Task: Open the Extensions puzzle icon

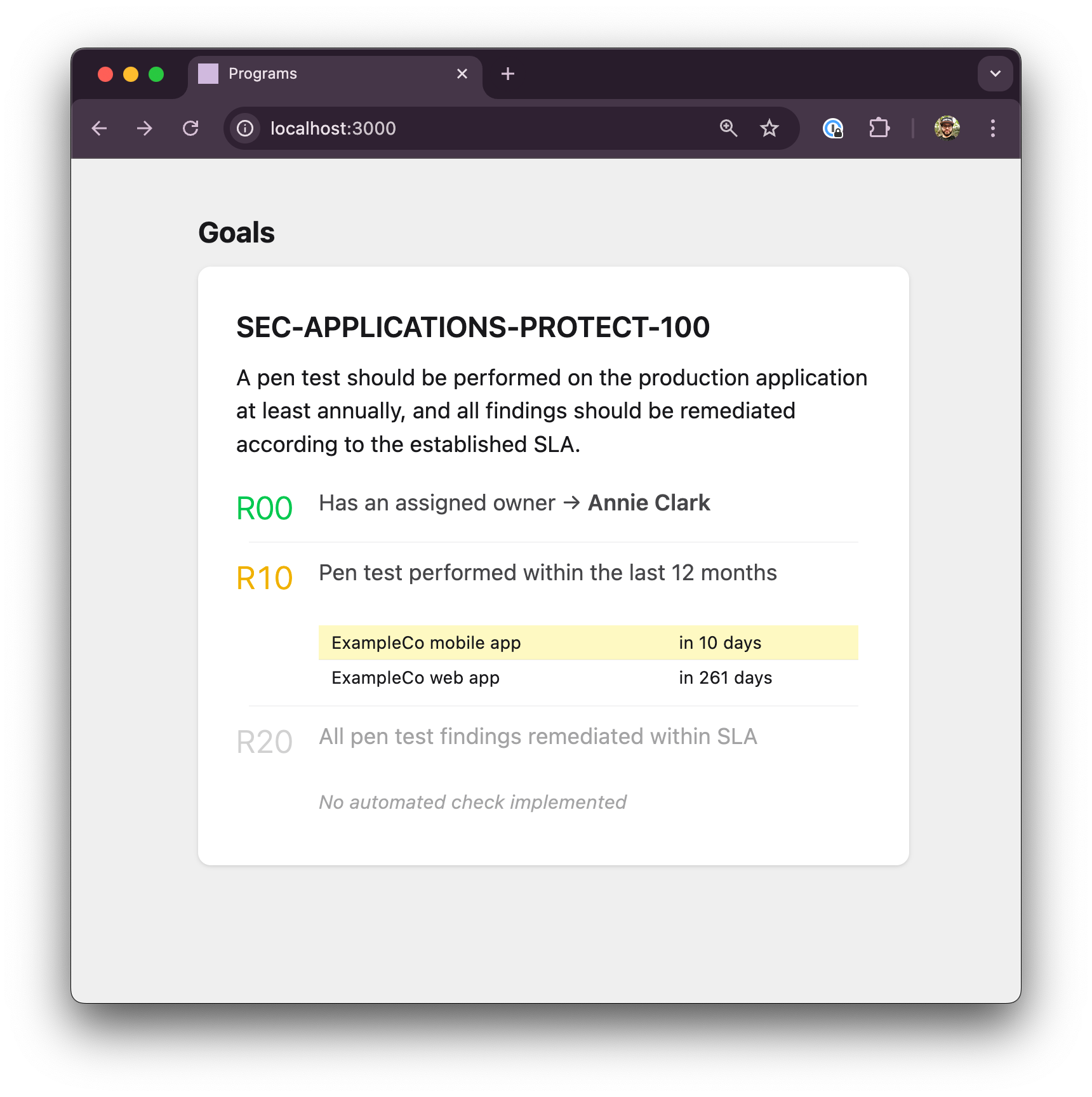Action: tap(879, 128)
